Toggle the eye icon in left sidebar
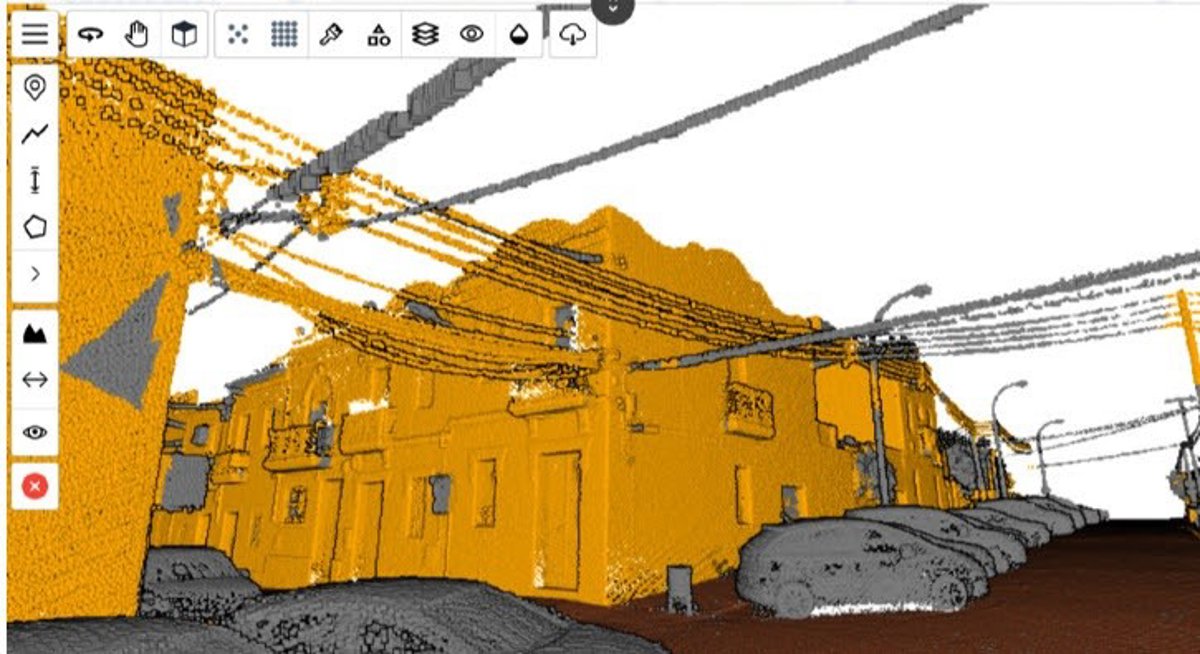Screen dimensions: 1200x654 click(x=35, y=432)
